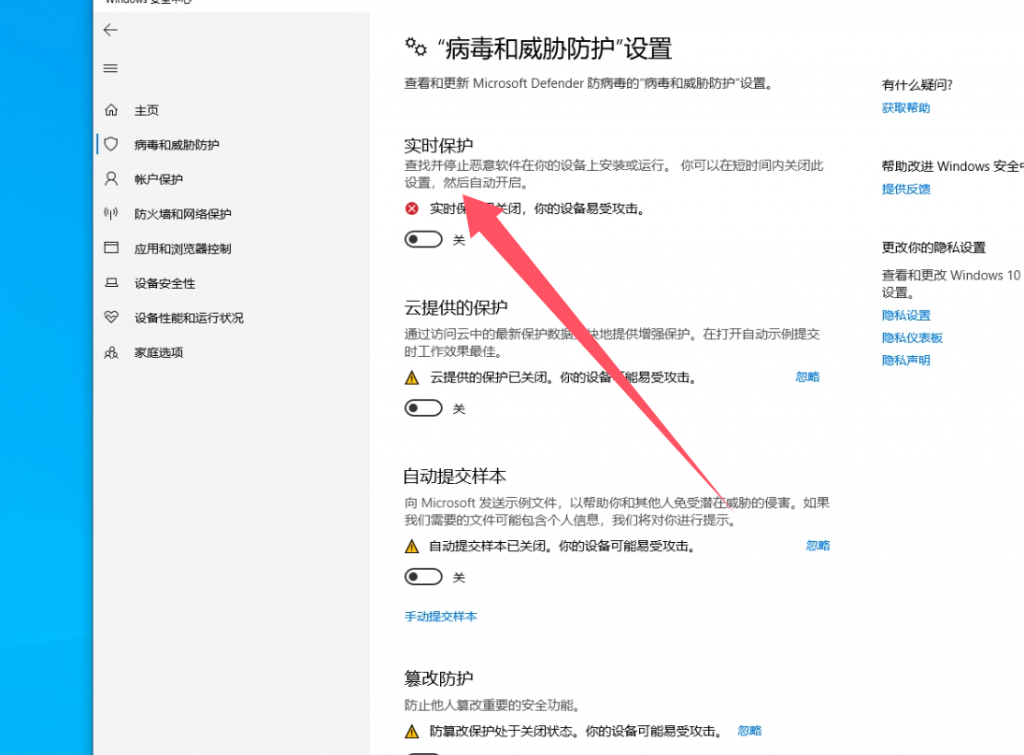The height and width of the screenshot is (755, 1024).
Task: Click the shield icon for 病毒和威胁防护
Action: point(111,145)
